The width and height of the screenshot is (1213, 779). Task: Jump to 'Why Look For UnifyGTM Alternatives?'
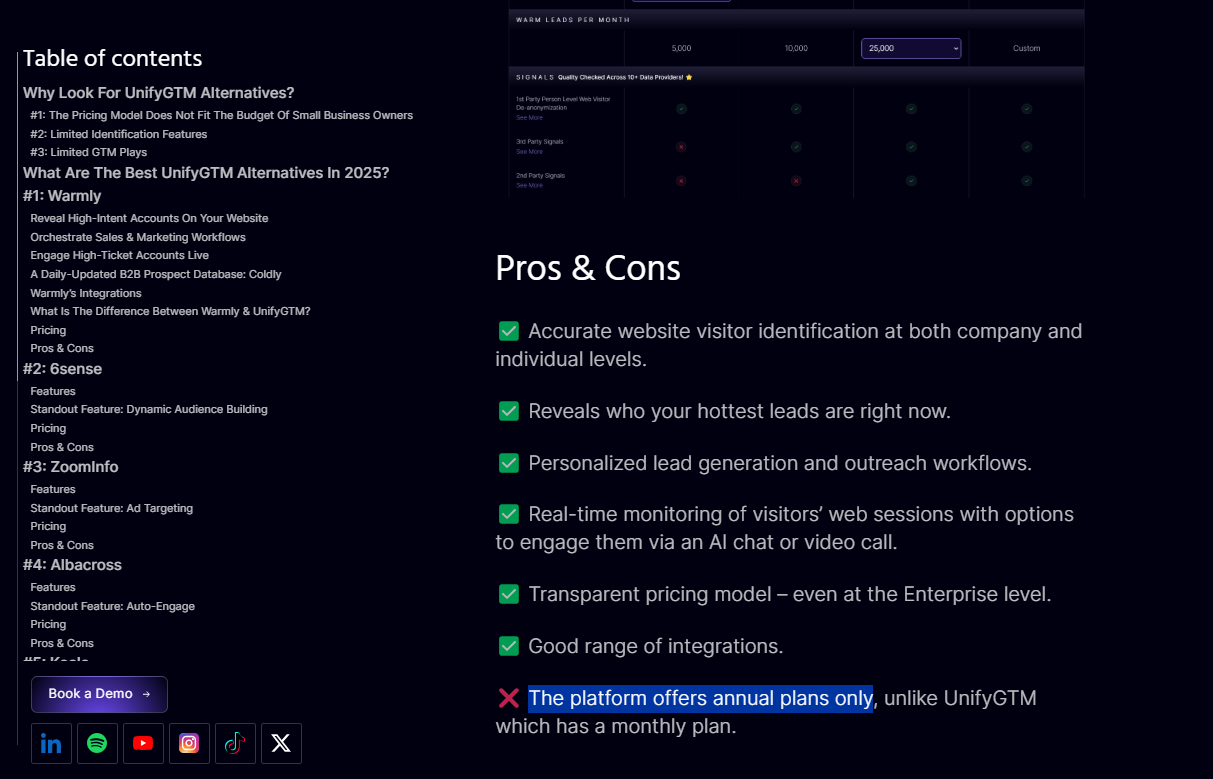159,93
